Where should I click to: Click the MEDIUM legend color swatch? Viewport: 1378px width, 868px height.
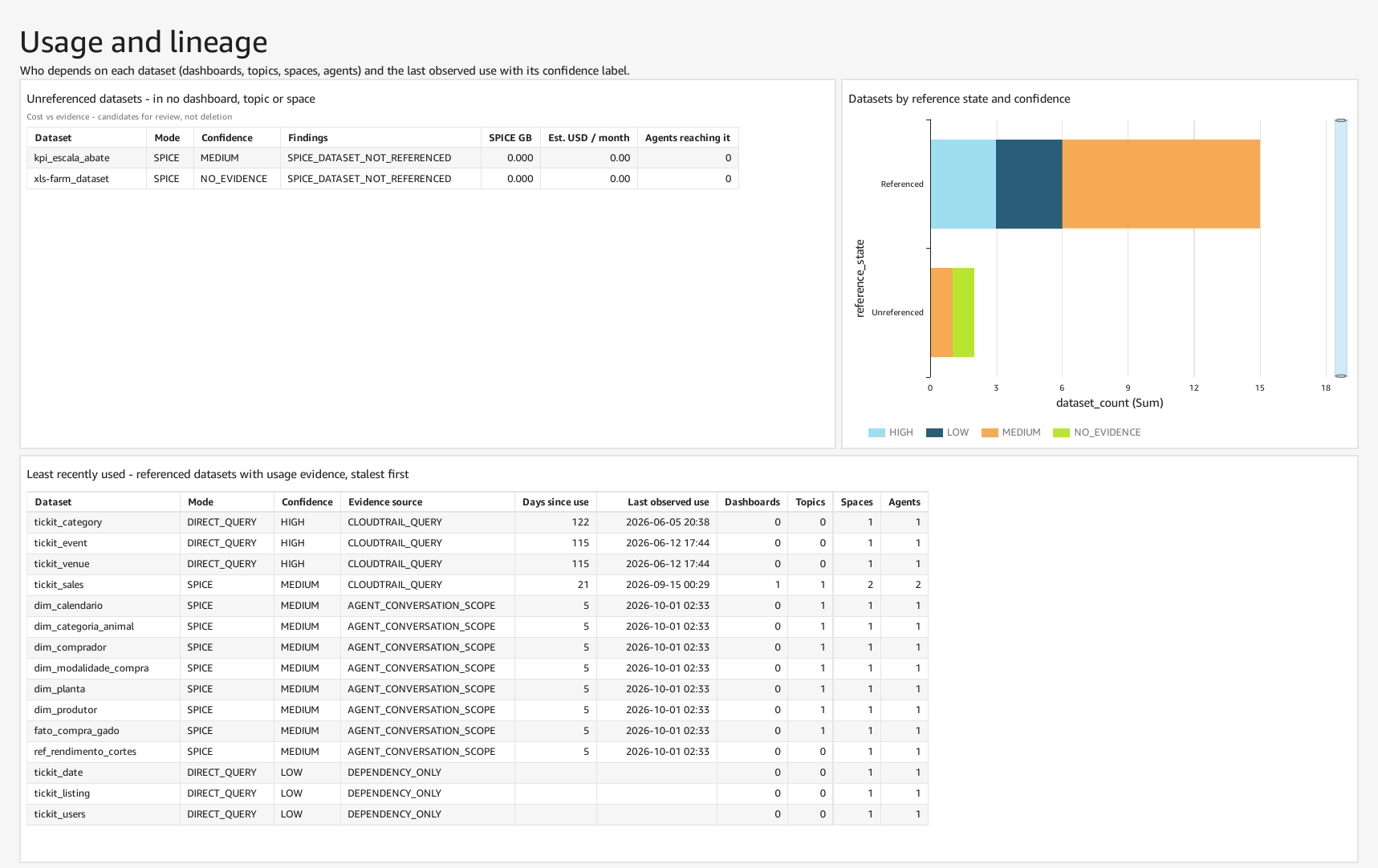pyautogui.click(x=990, y=432)
